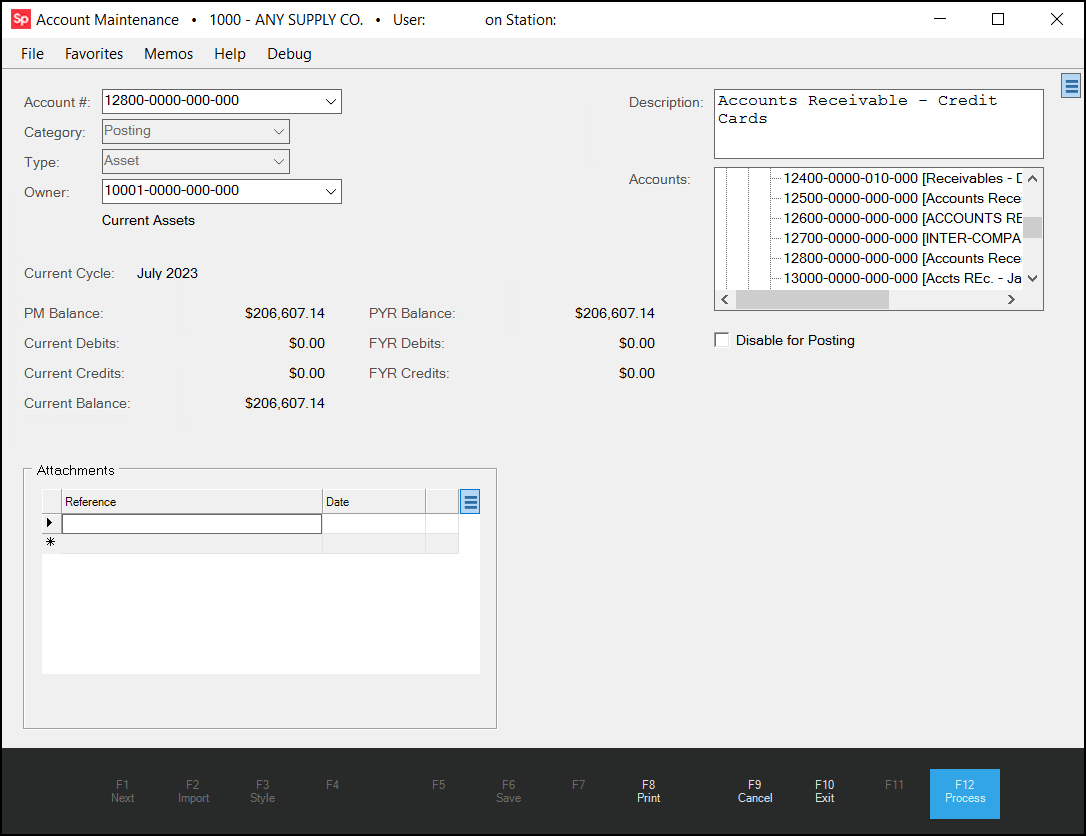This screenshot has width=1086, height=836.
Task: Open the File menu
Action: [x=31, y=53]
